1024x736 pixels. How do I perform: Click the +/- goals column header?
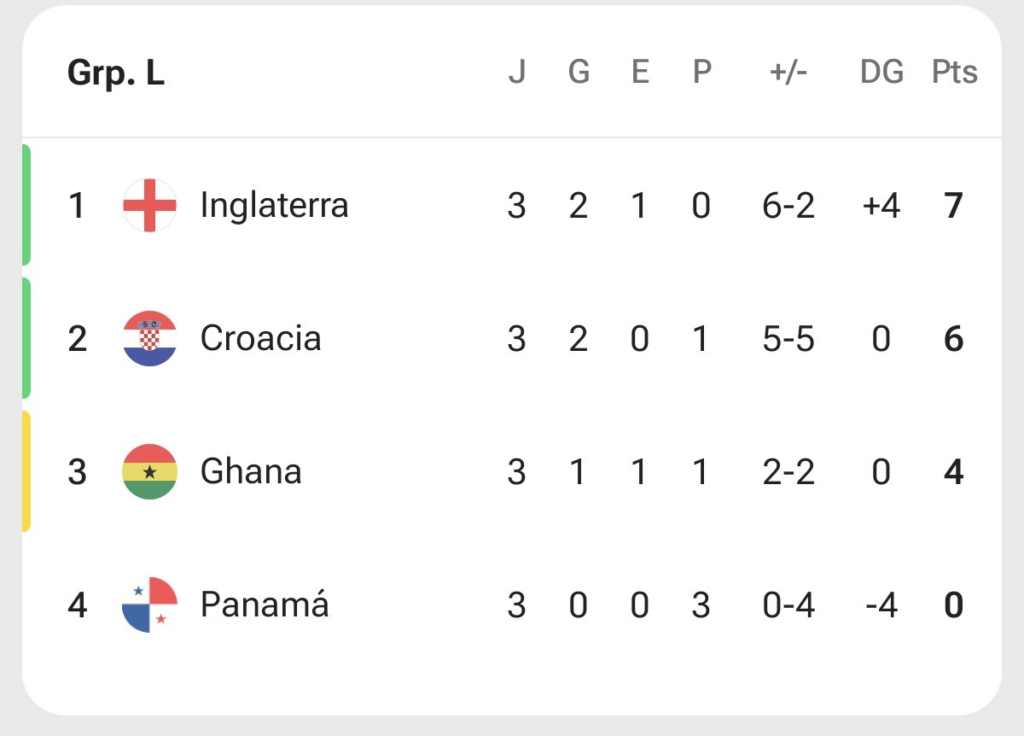point(788,72)
